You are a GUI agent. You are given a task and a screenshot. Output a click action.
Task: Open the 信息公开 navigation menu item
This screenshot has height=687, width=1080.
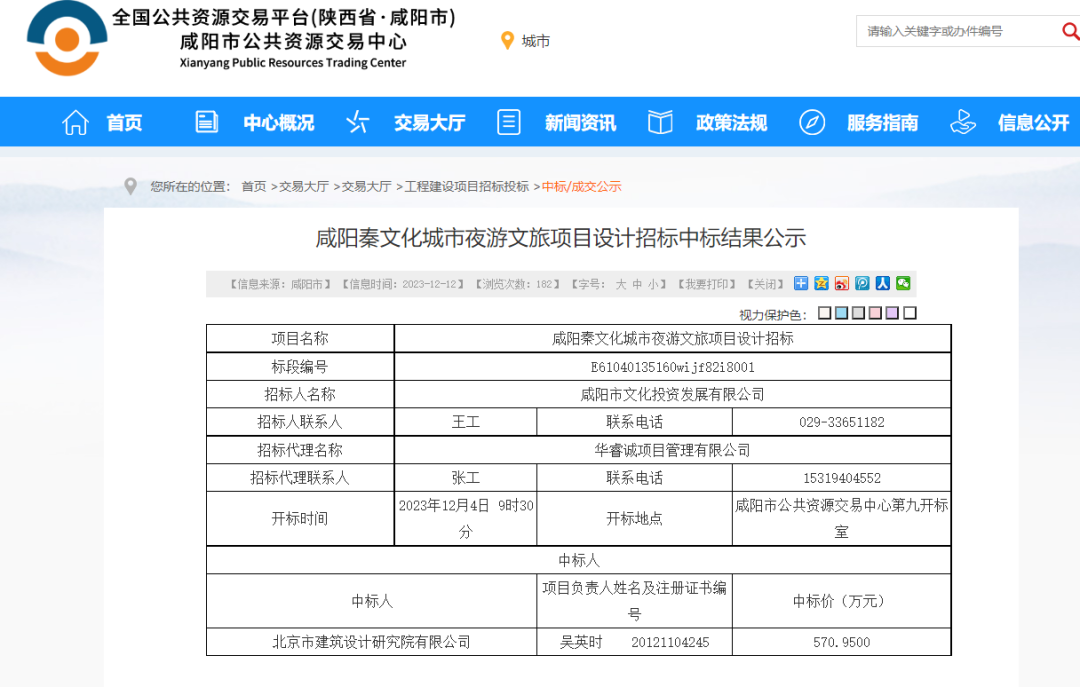(x=1033, y=123)
